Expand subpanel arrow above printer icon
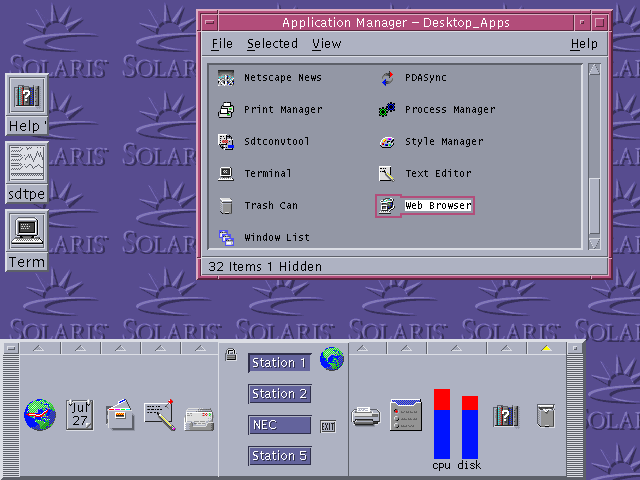The width and height of the screenshot is (640, 480). coord(362,348)
